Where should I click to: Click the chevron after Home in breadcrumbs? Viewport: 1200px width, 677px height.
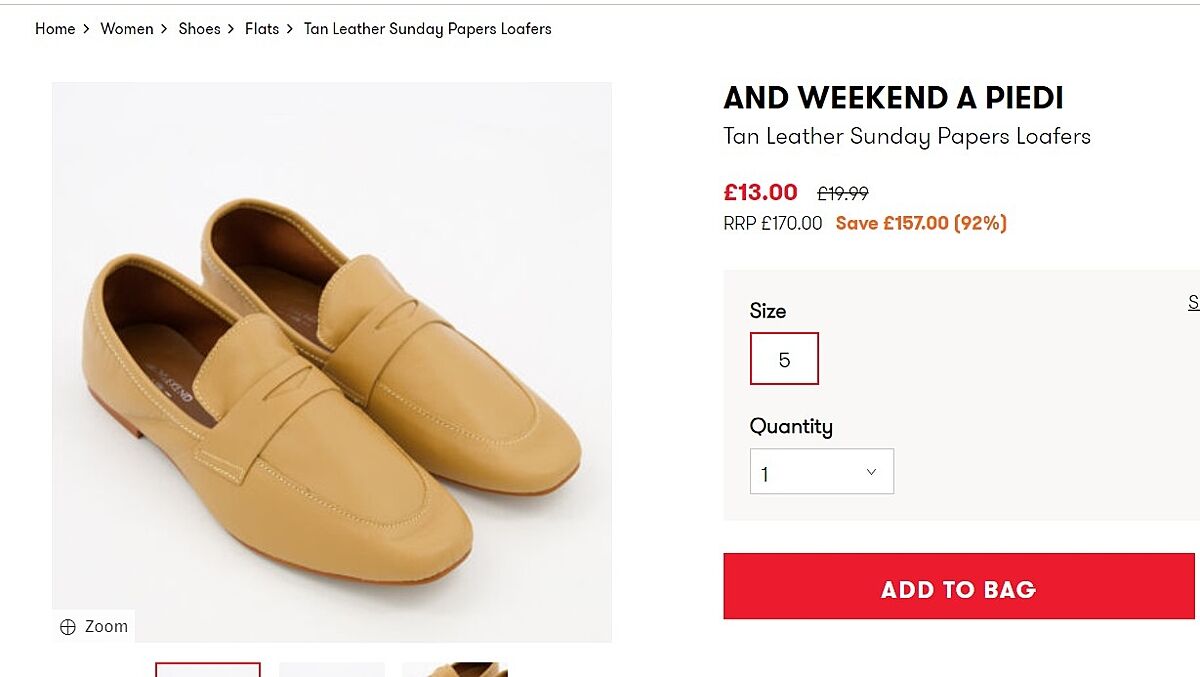[x=88, y=29]
